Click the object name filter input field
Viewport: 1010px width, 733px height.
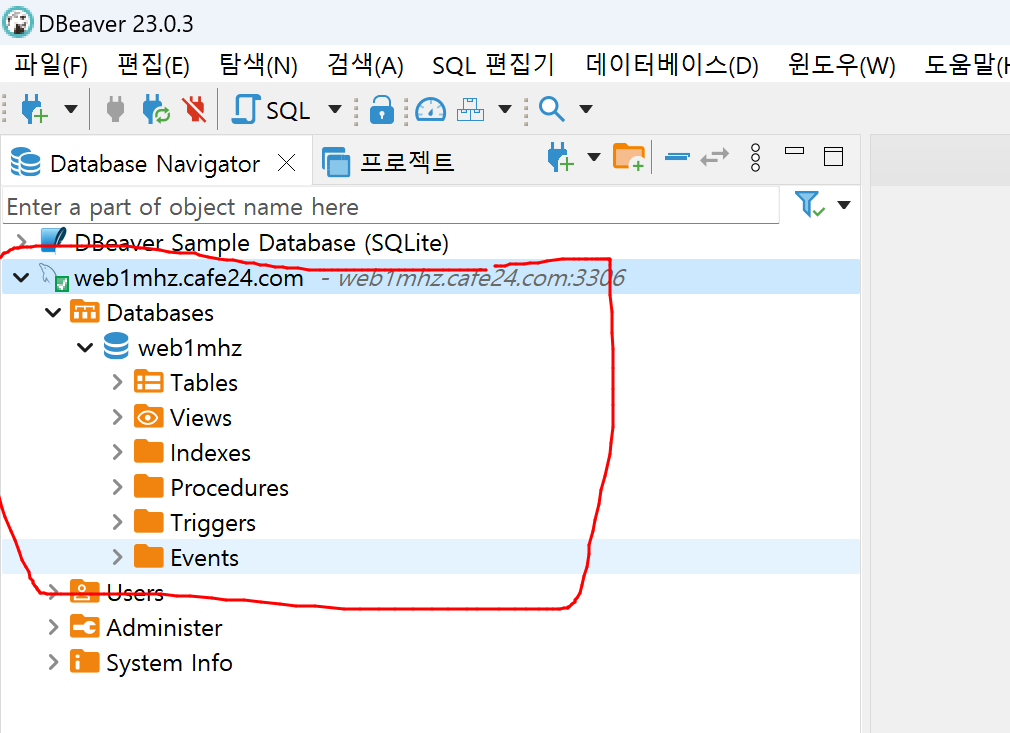[x=390, y=206]
